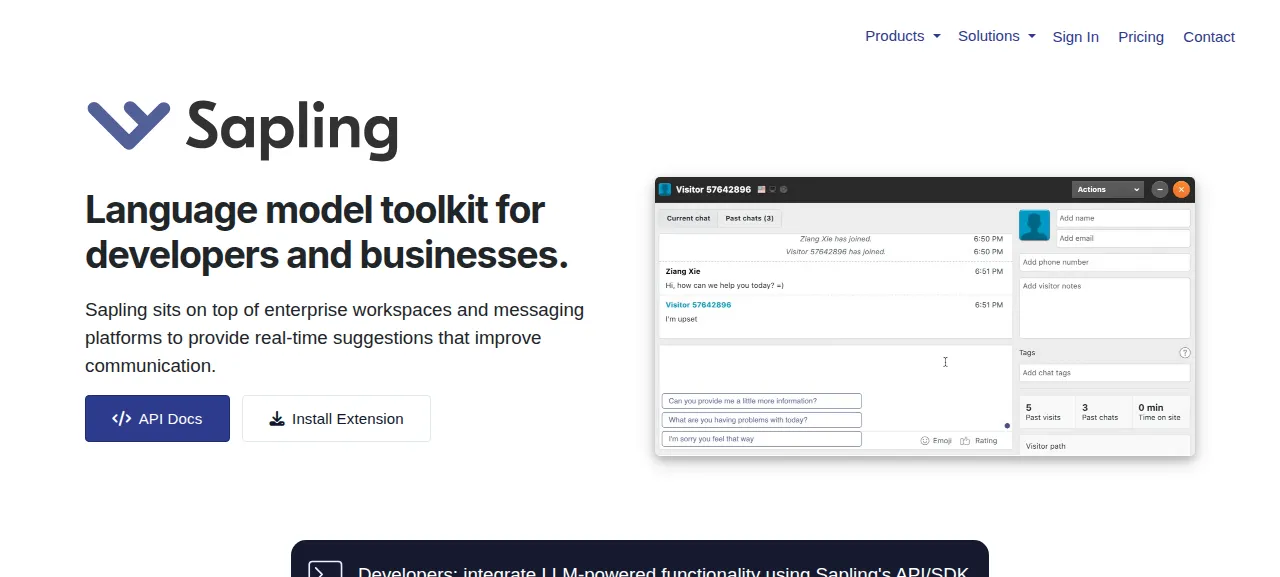Click the code brackets icon in API Docs
Viewport: 1280px width, 577px height.
pyautogui.click(x=122, y=419)
